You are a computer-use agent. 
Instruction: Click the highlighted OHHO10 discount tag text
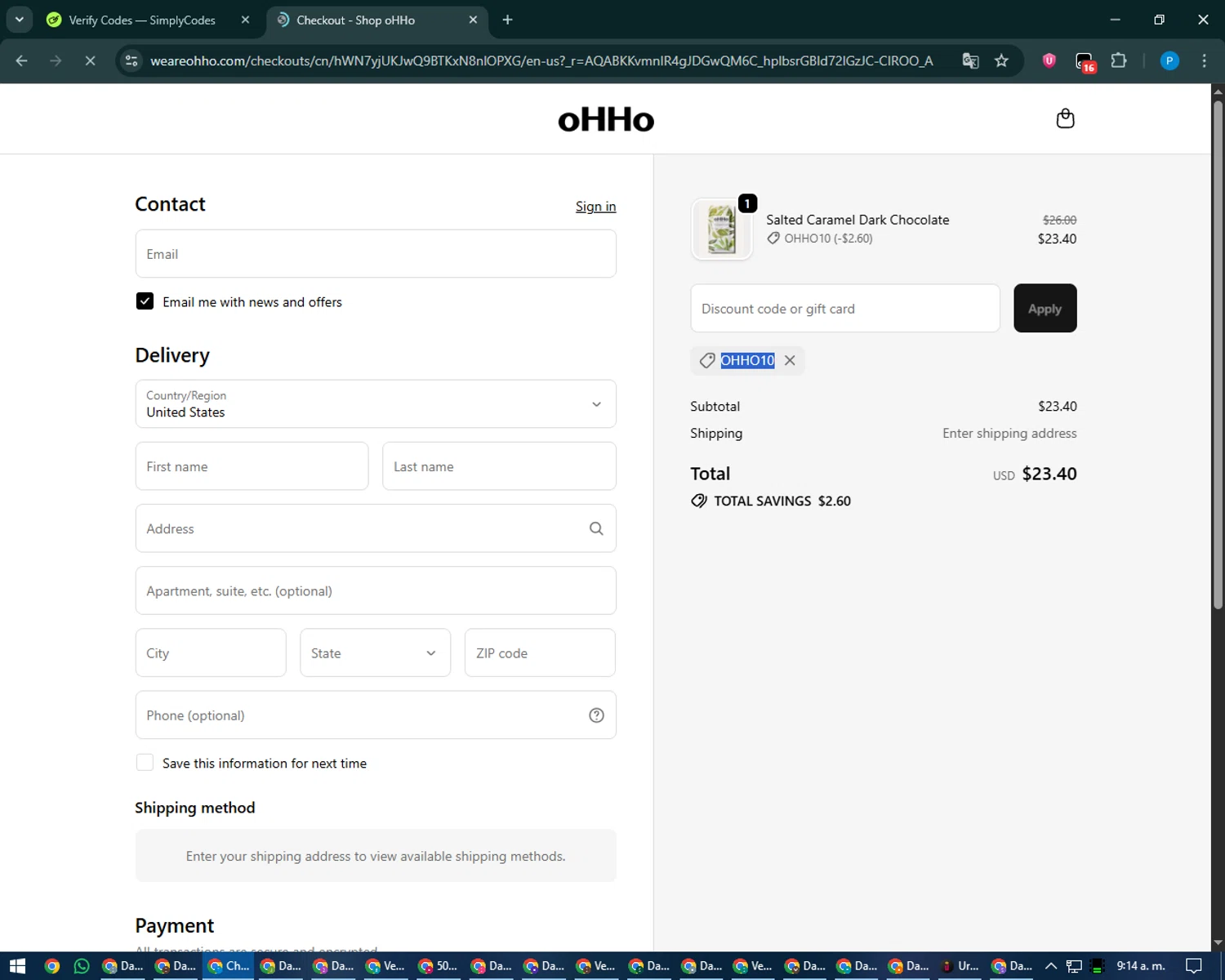pos(747,360)
